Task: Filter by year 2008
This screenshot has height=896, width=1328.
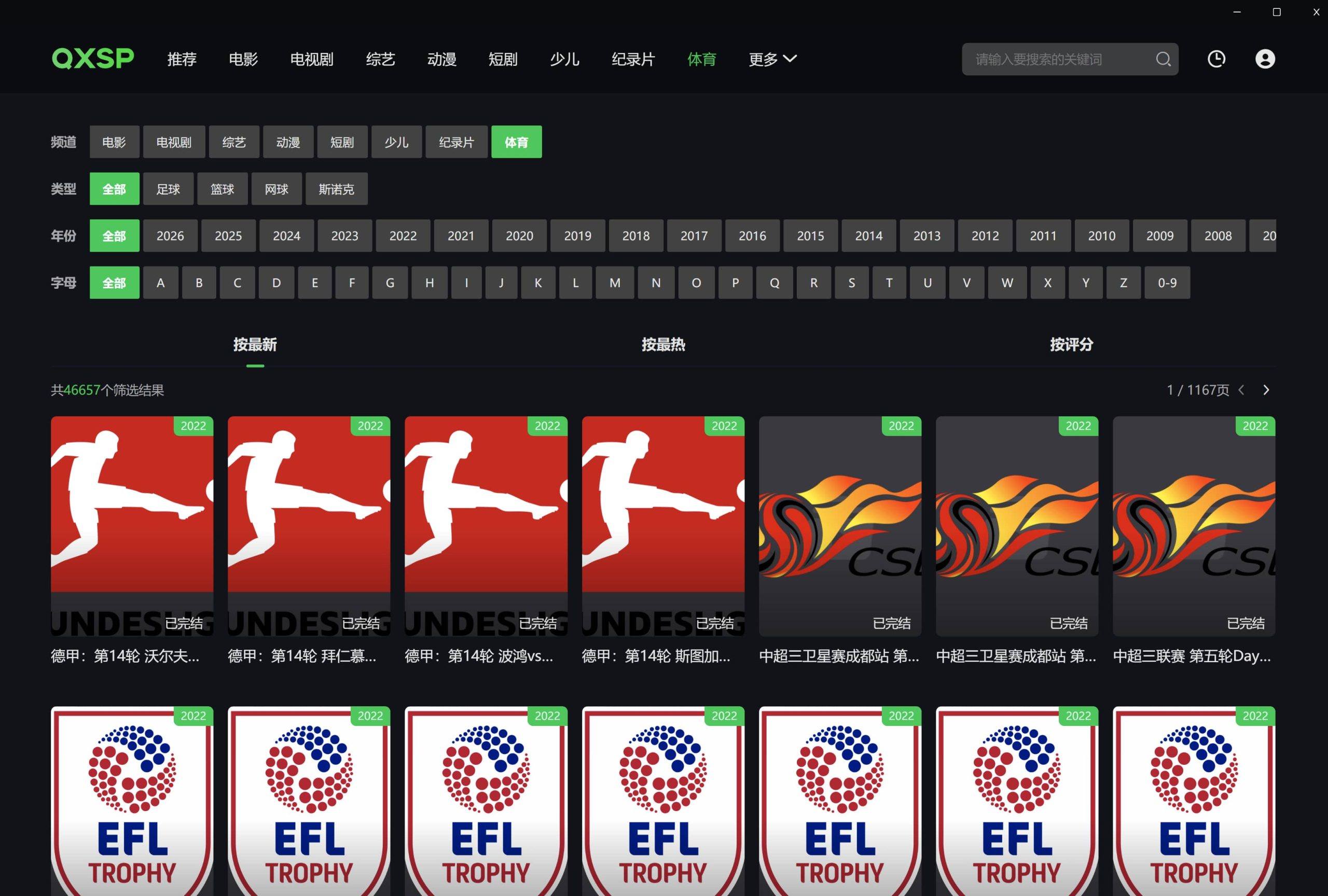Action: [x=1218, y=235]
